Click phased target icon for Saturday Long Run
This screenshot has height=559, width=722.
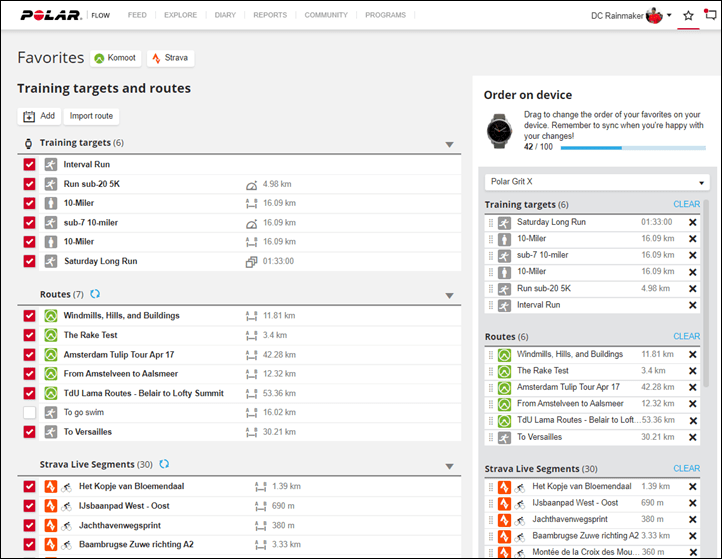point(251,262)
